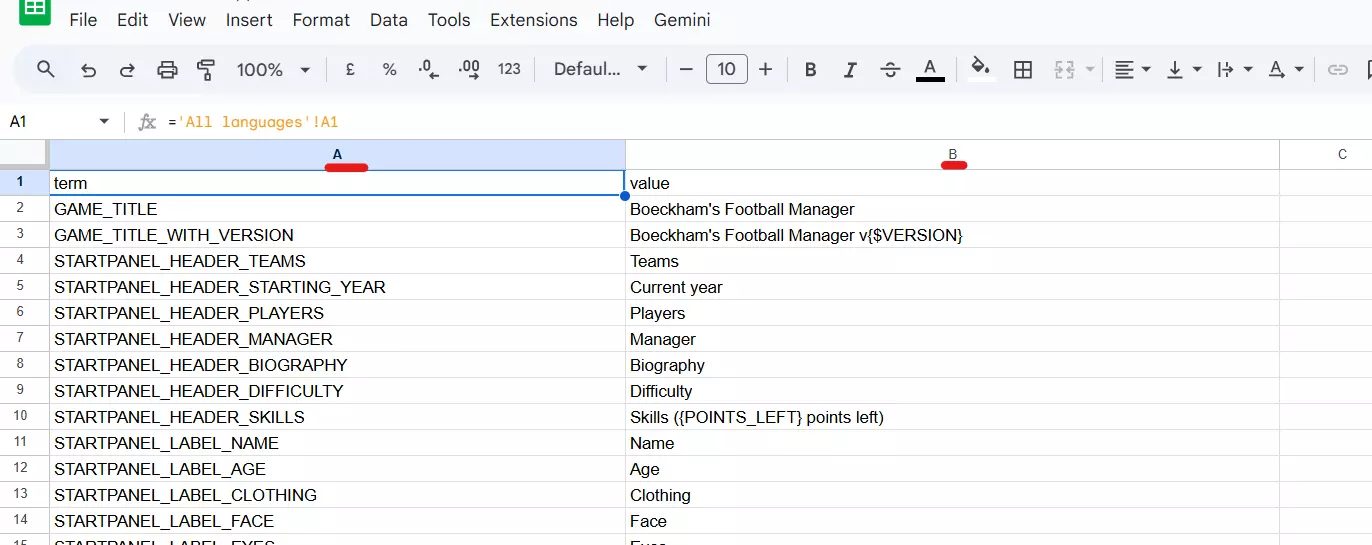Open the text color picker
Viewport: 1372px width, 545px height.
930,69
